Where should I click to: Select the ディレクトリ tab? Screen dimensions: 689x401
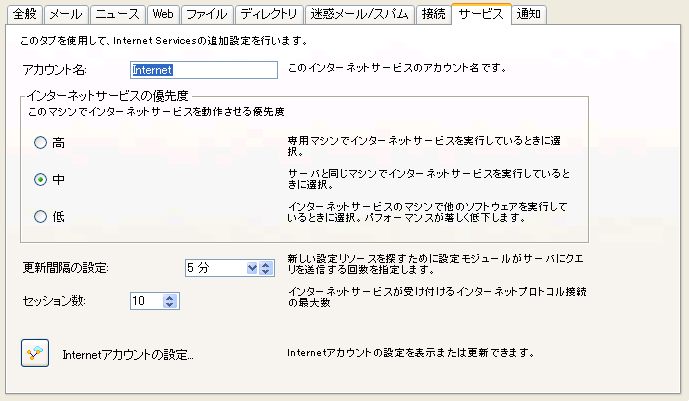click(x=269, y=14)
